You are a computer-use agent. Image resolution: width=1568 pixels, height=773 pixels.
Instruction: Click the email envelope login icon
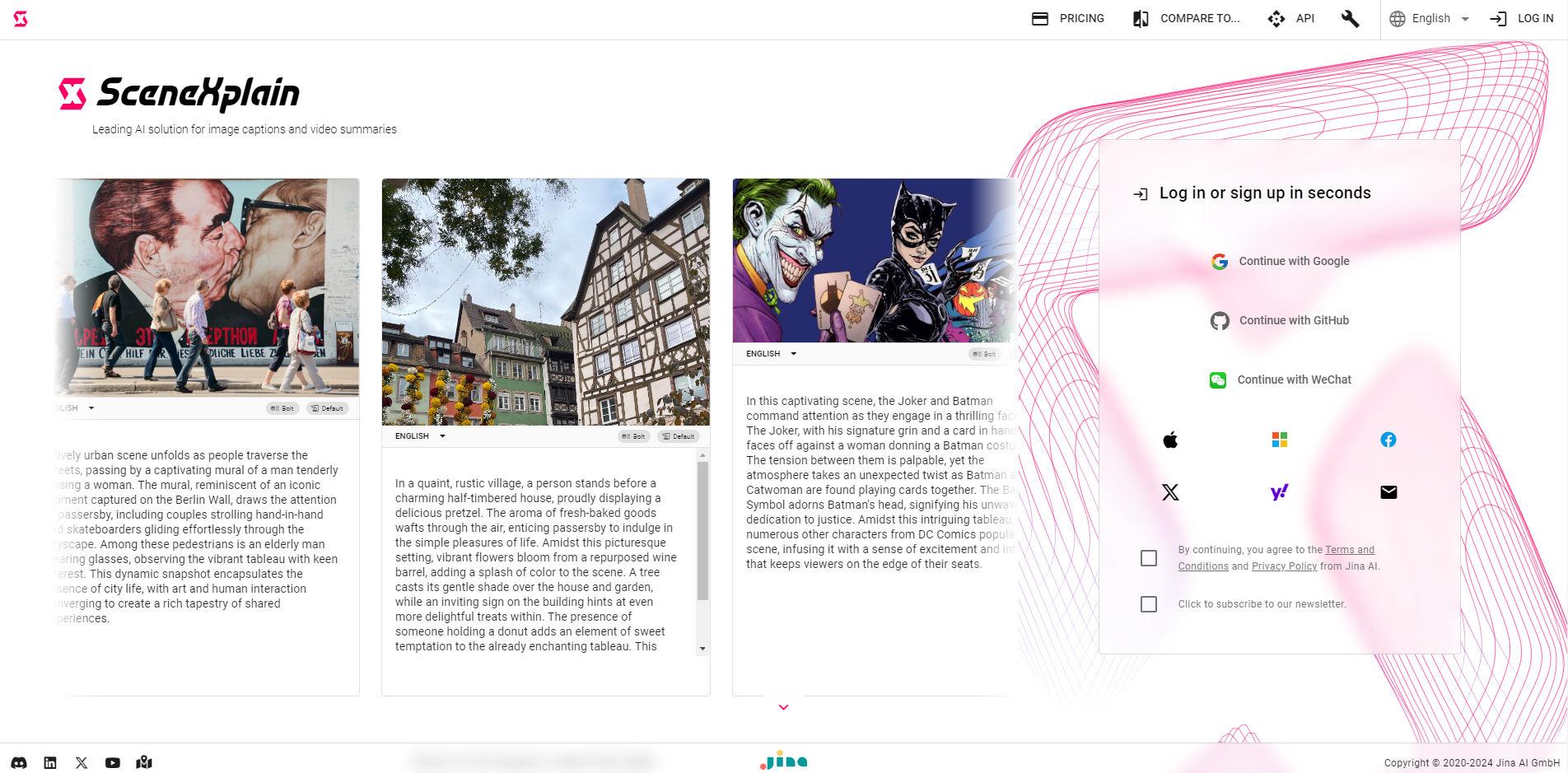pos(1388,492)
